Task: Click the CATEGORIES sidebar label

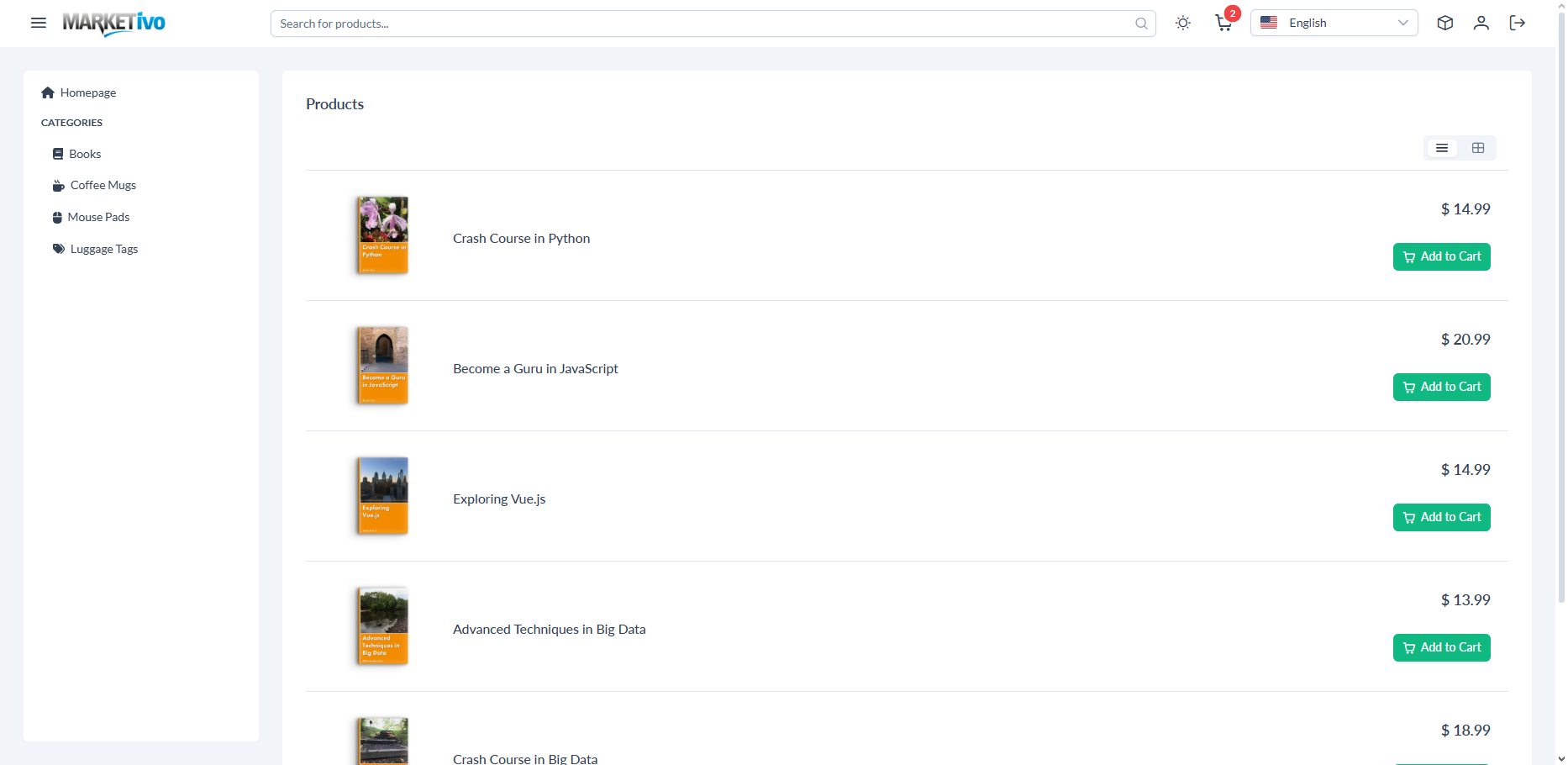Action: pyautogui.click(x=71, y=123)
